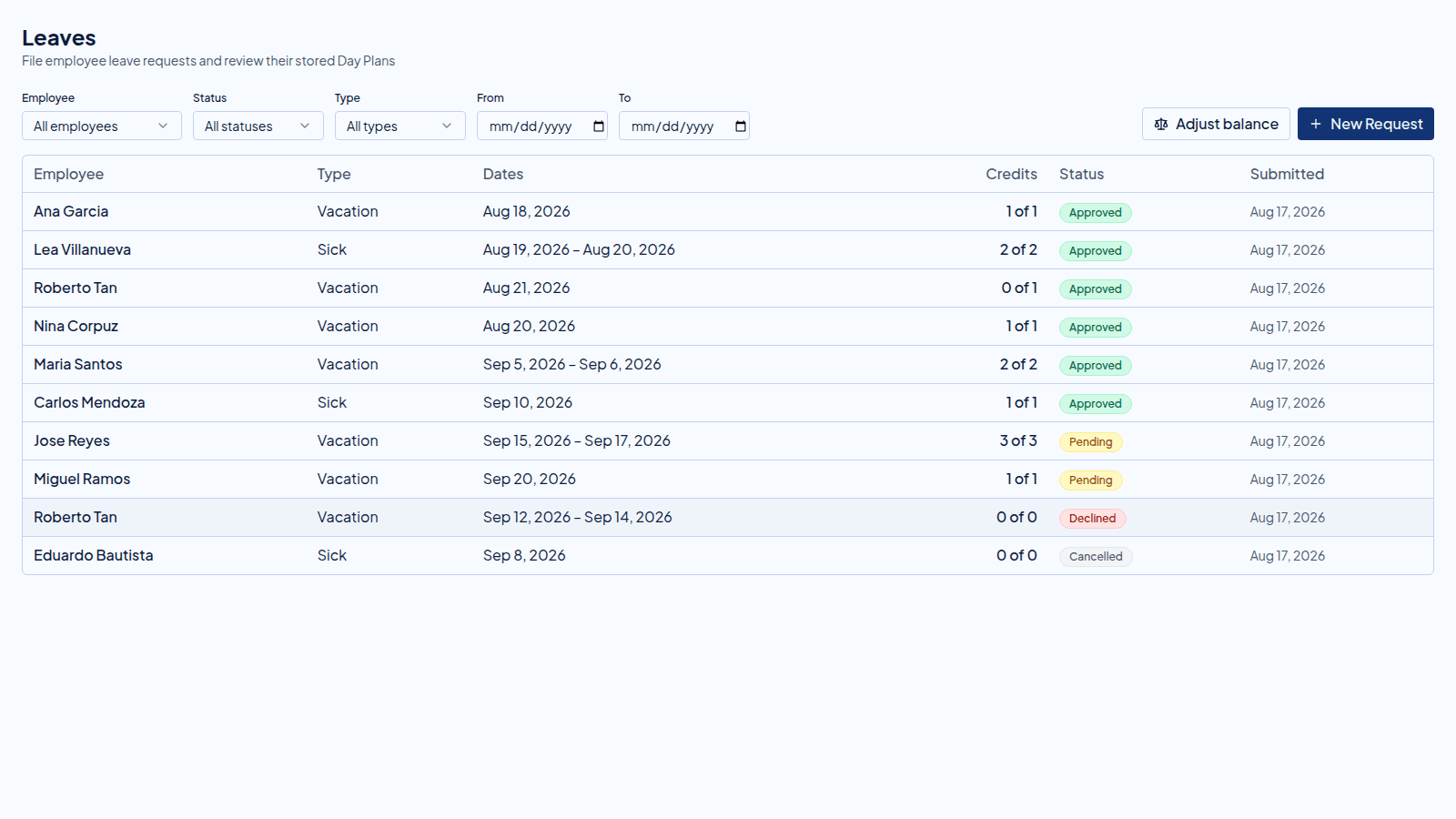Click the Sep 20, 2026 date cell

click(529, 479)
